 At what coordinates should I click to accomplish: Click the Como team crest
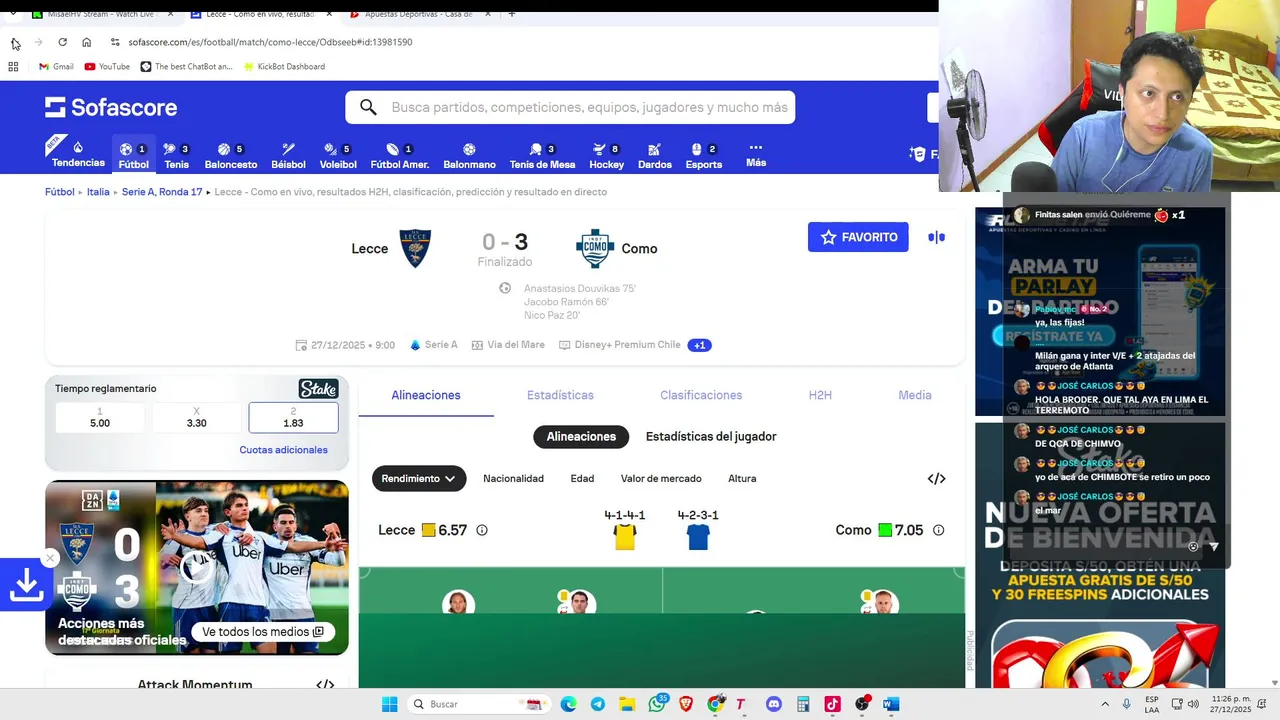(594, 248)
